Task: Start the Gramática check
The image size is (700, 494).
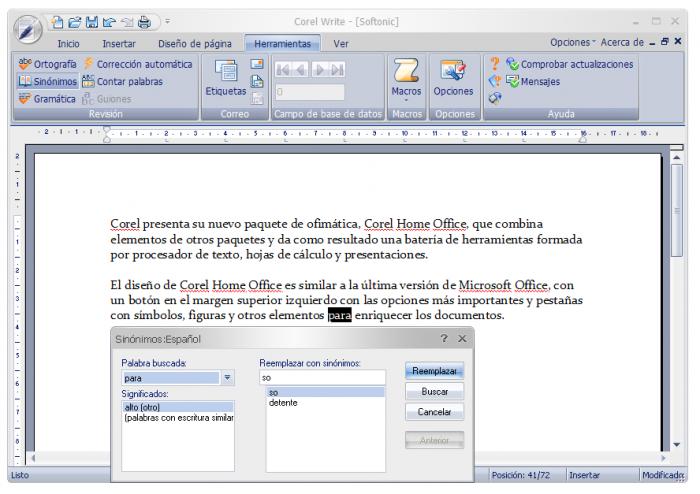Action: click(47, 99)
